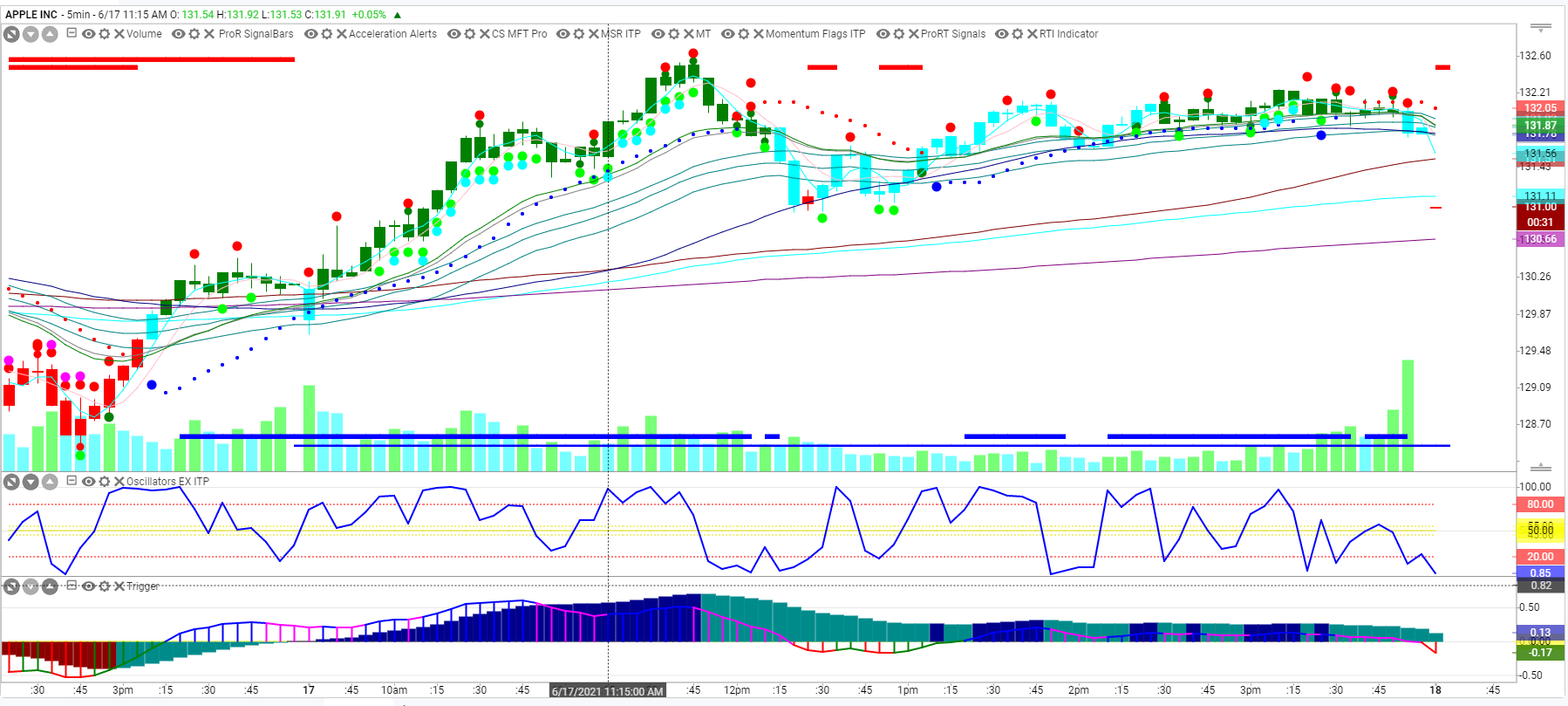Toggle visibility of ProRT Signals indicator
Screen dimensions: 1568x706
pyautogui.click(x=883, y=34)
